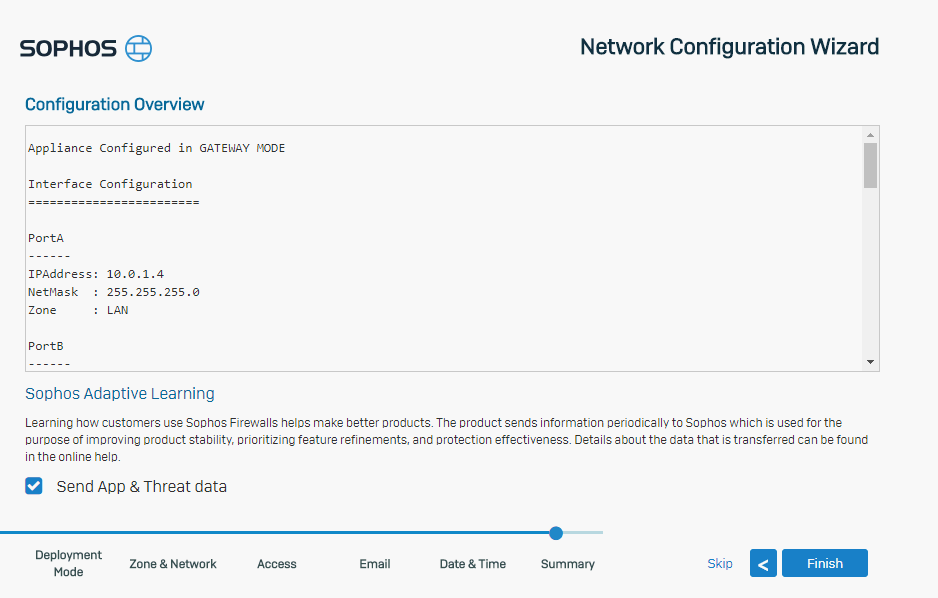Jump to the Deployment Mode step
The height and width of the screenshot is (598, 938).
click(68, 563)
